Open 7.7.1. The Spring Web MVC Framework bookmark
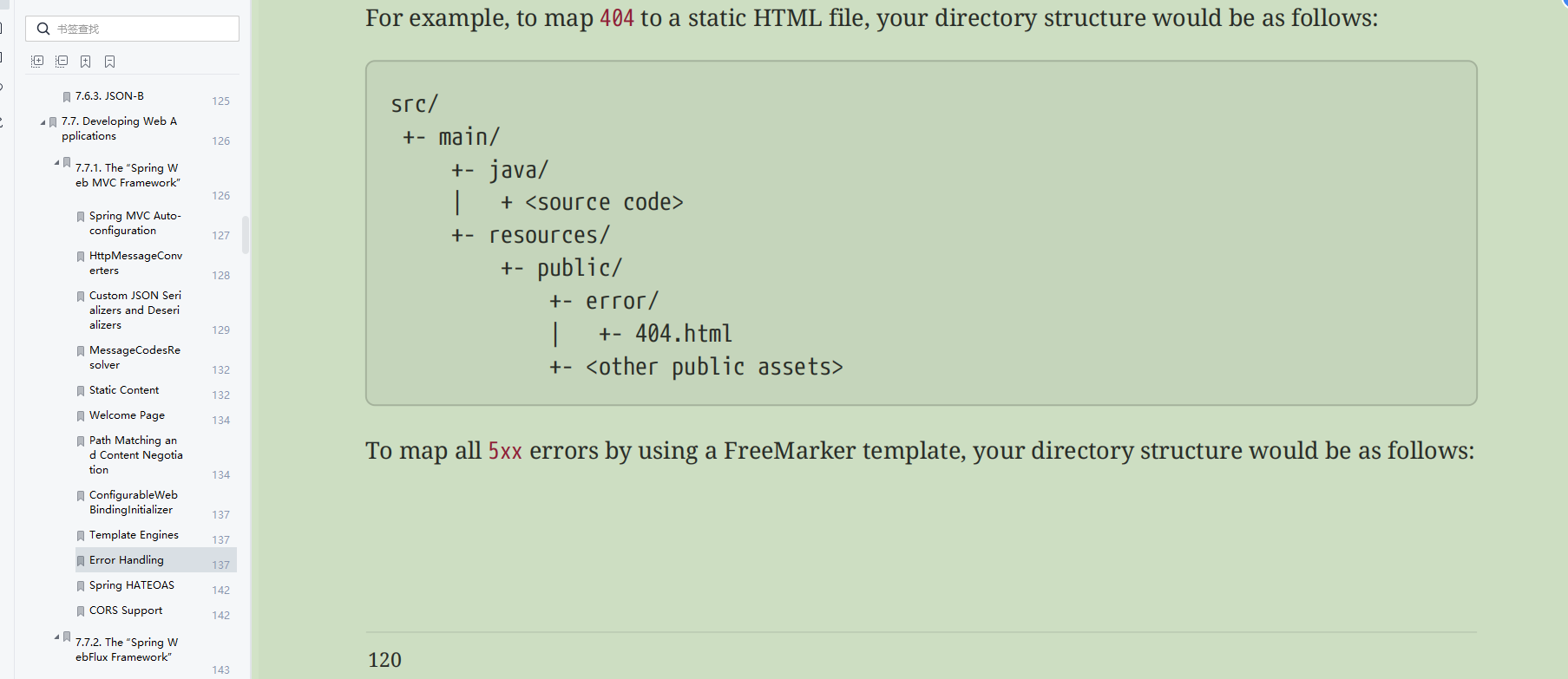The height and width of the screenshot is (679, 1568). click(x=128, y=175)
